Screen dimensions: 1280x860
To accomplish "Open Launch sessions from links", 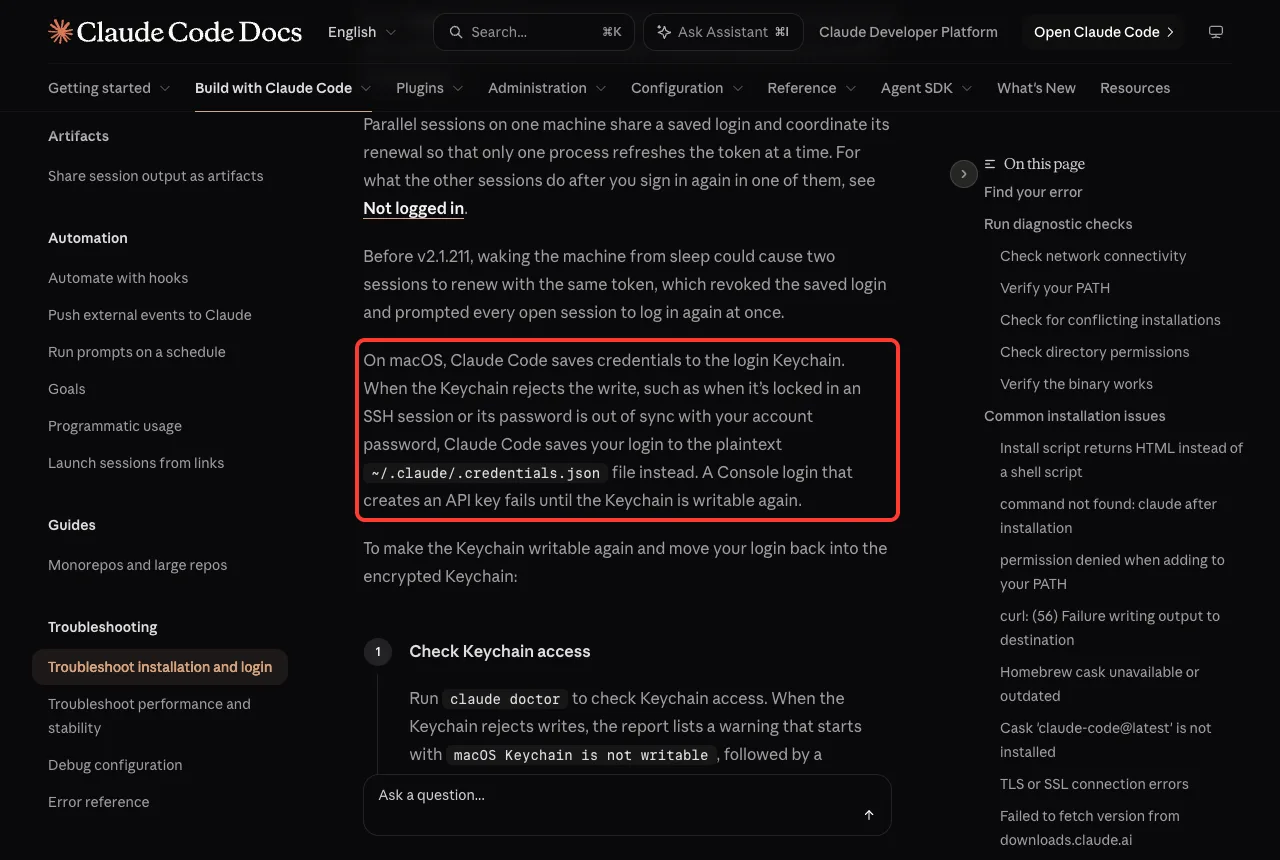I will pos(136,463).
